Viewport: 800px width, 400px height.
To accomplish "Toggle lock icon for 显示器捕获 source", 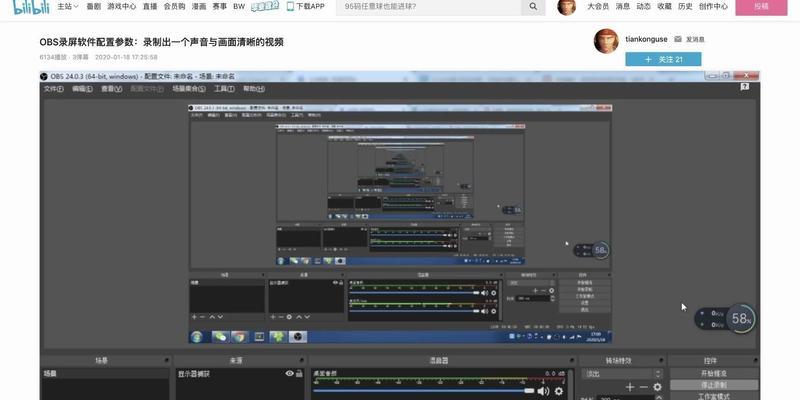I will (299, 373).
